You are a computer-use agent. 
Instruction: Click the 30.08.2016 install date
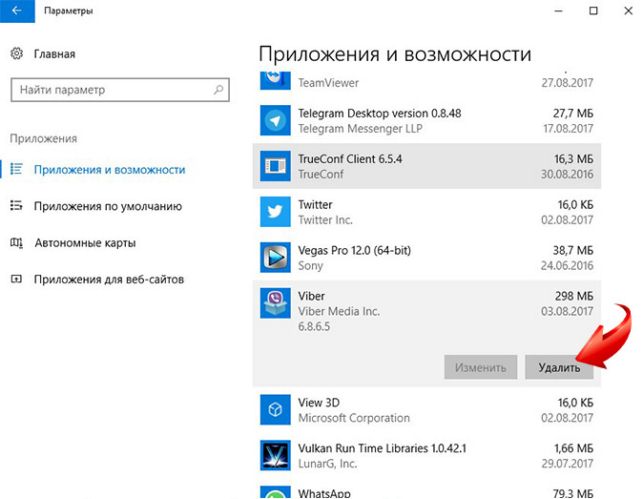click(x=567, y=174)
